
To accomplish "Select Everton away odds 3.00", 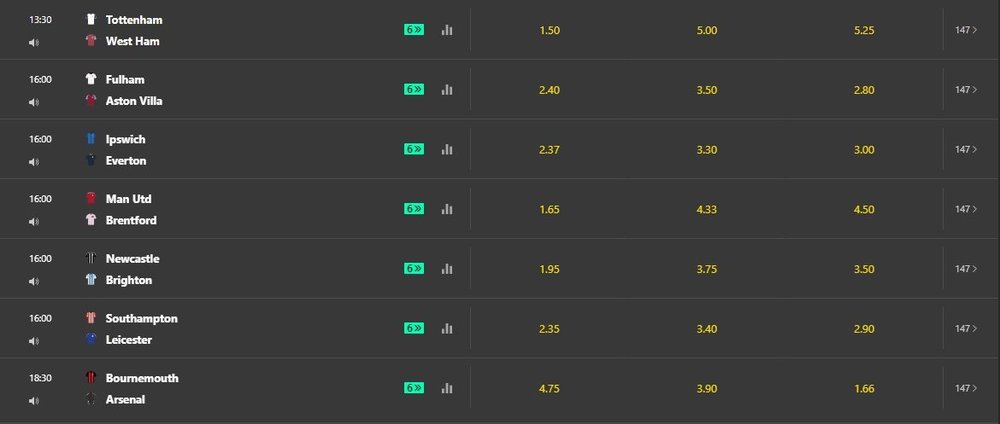I will [864, 150].
